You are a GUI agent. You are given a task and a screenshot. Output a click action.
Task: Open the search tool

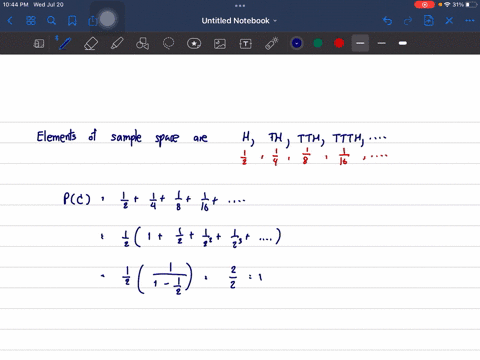51,21
